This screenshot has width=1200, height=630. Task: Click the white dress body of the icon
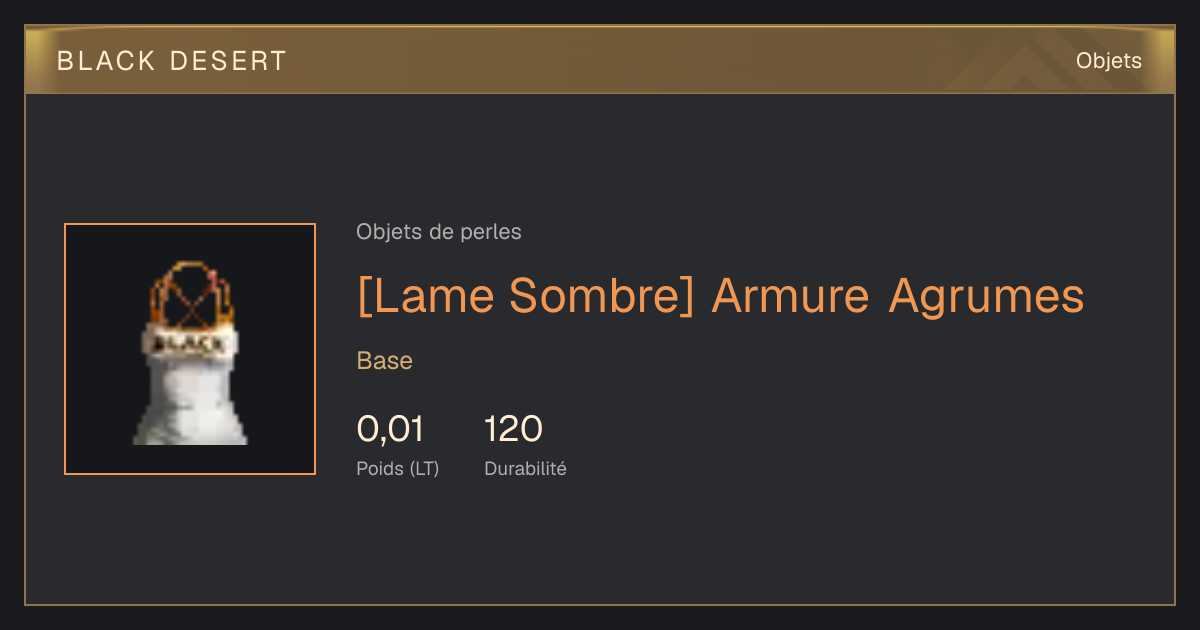[190, 402]
